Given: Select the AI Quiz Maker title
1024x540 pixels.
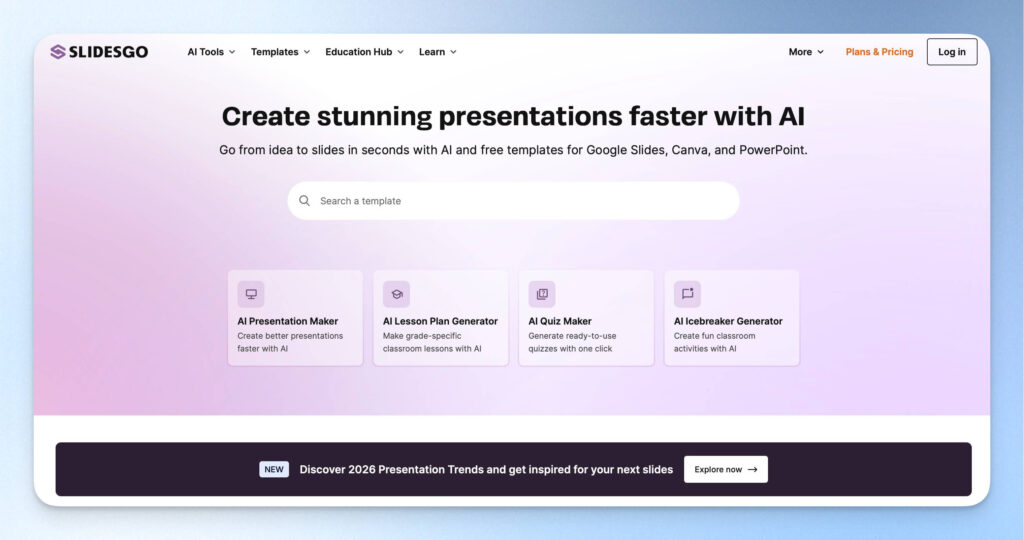Looking at the screenshot, I should [560, 321].
